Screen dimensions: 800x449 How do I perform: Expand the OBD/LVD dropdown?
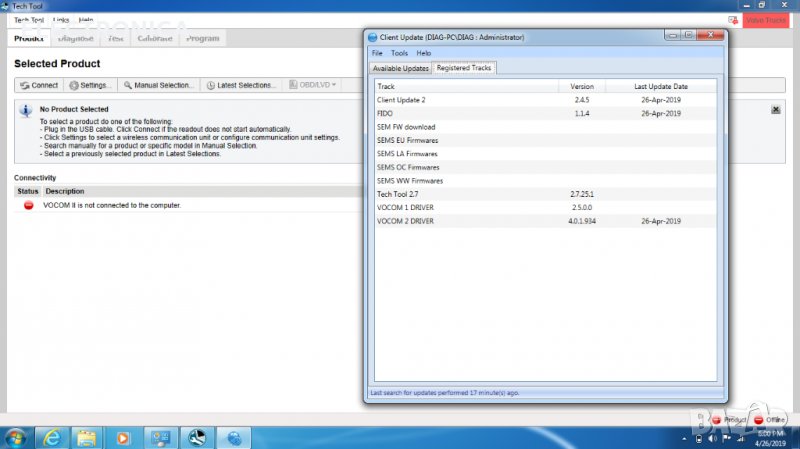[314, 85]
